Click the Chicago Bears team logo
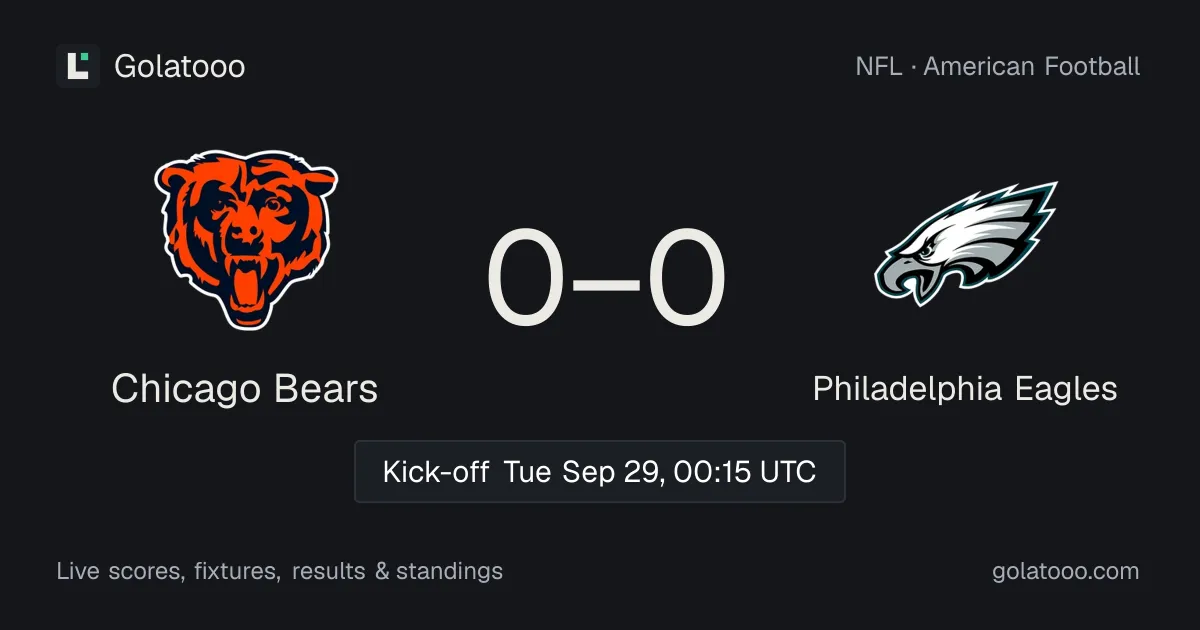This screenshot has height=630, width=1200. click(x=245, y=240)
